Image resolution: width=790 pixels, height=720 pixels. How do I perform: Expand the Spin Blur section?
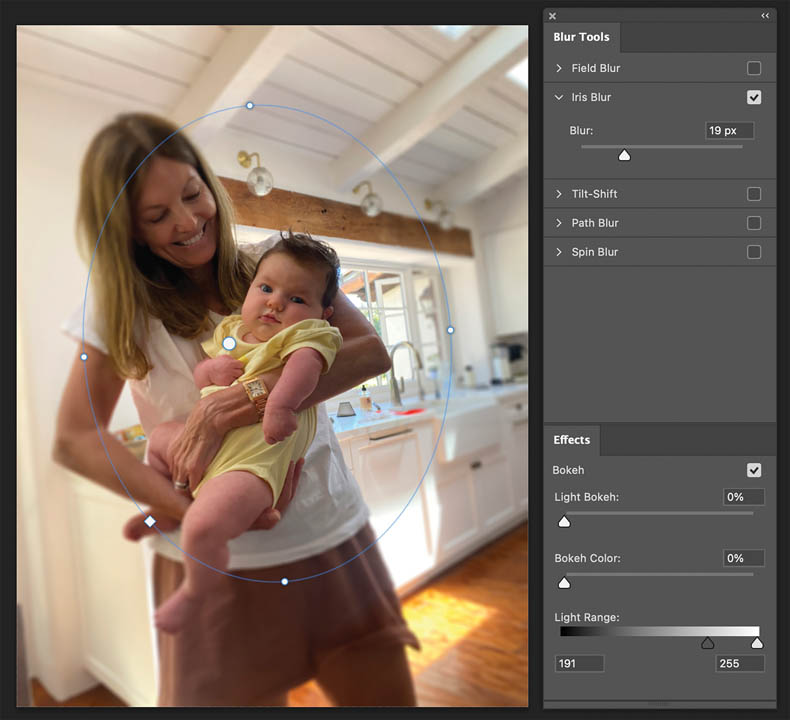pos(559,252)
